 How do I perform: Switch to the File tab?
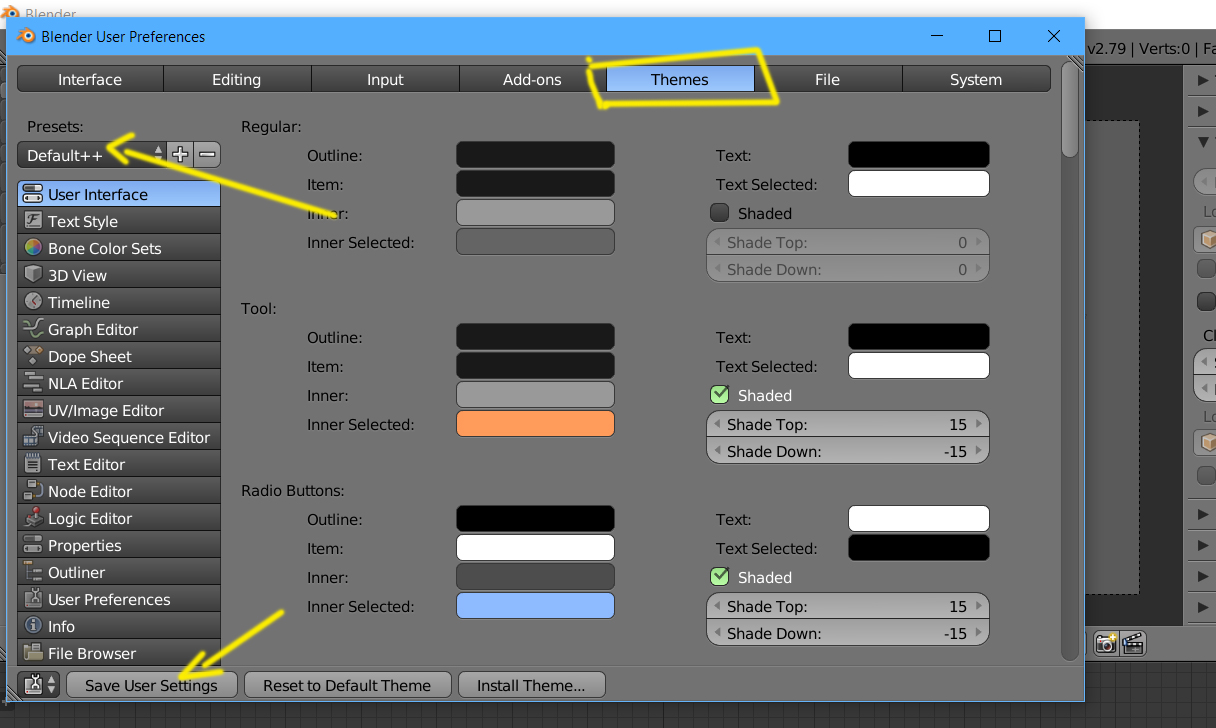click(827, 79)
